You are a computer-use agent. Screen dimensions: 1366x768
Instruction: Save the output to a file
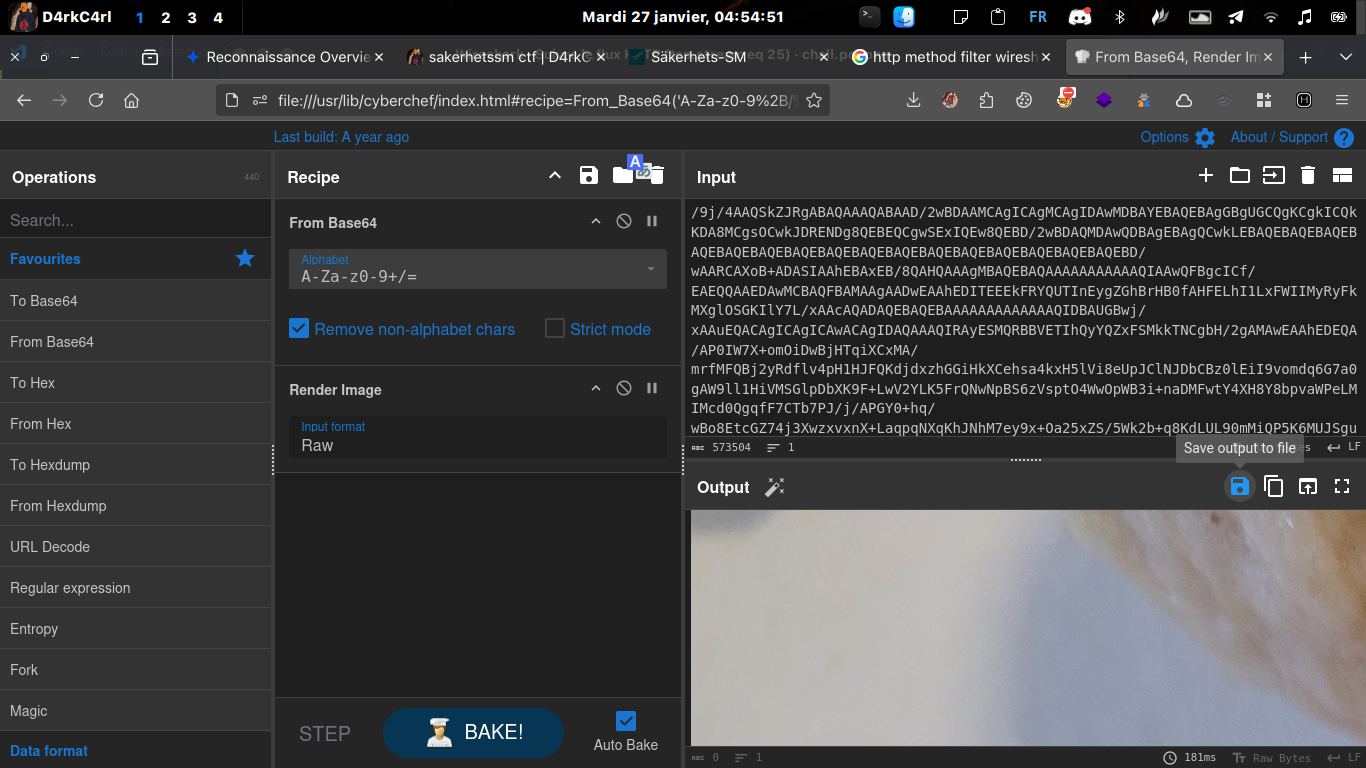[1239, 487]
